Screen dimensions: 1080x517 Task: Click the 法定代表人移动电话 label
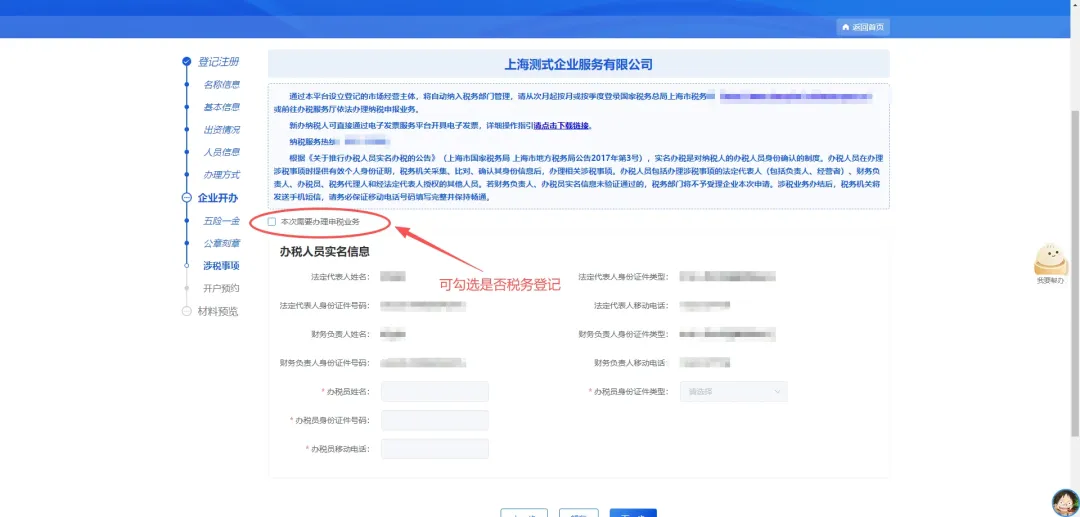pos(631,305)
